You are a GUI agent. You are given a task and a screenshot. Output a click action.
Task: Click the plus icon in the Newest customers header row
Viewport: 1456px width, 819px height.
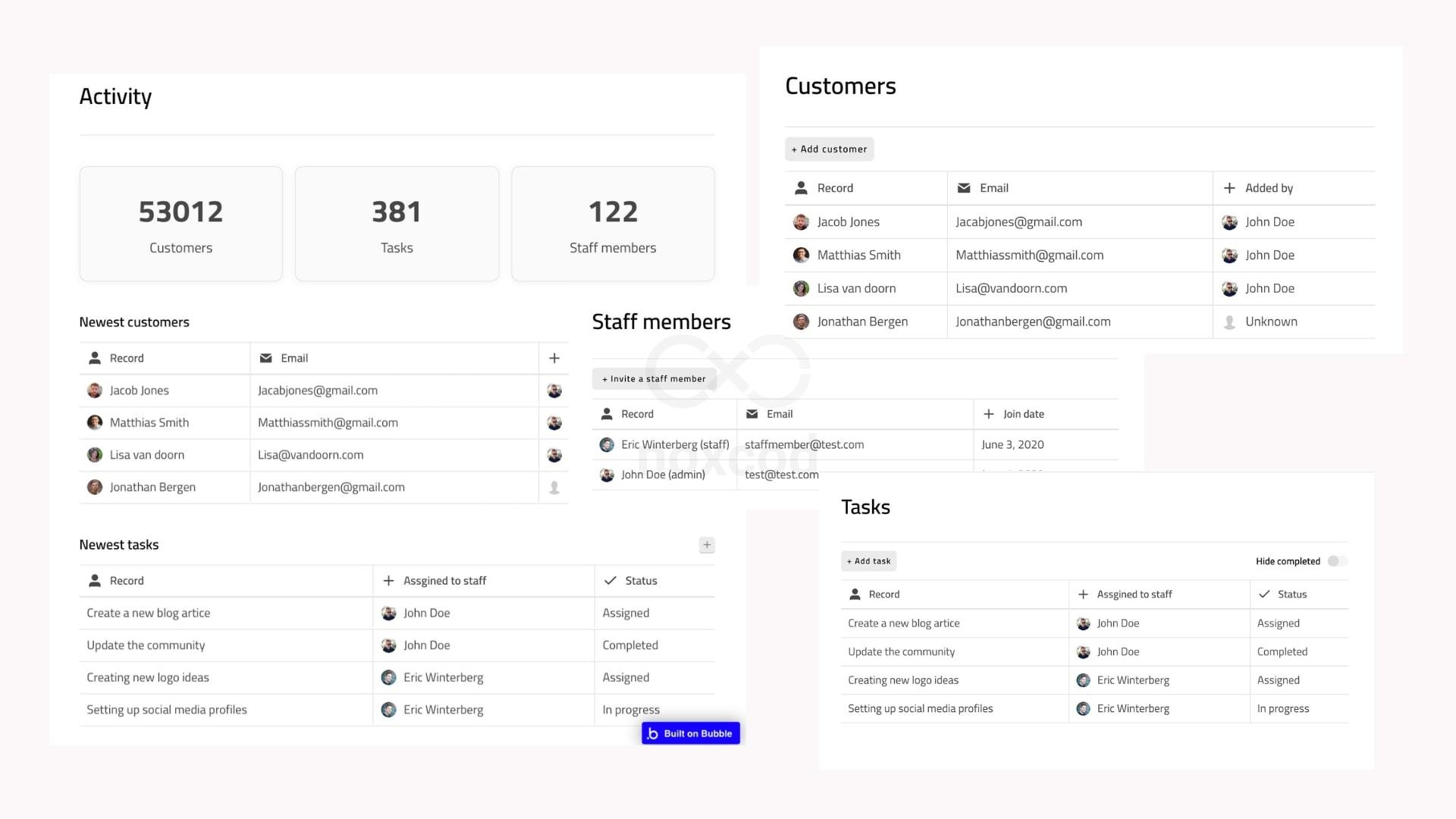tap(554, 357)
